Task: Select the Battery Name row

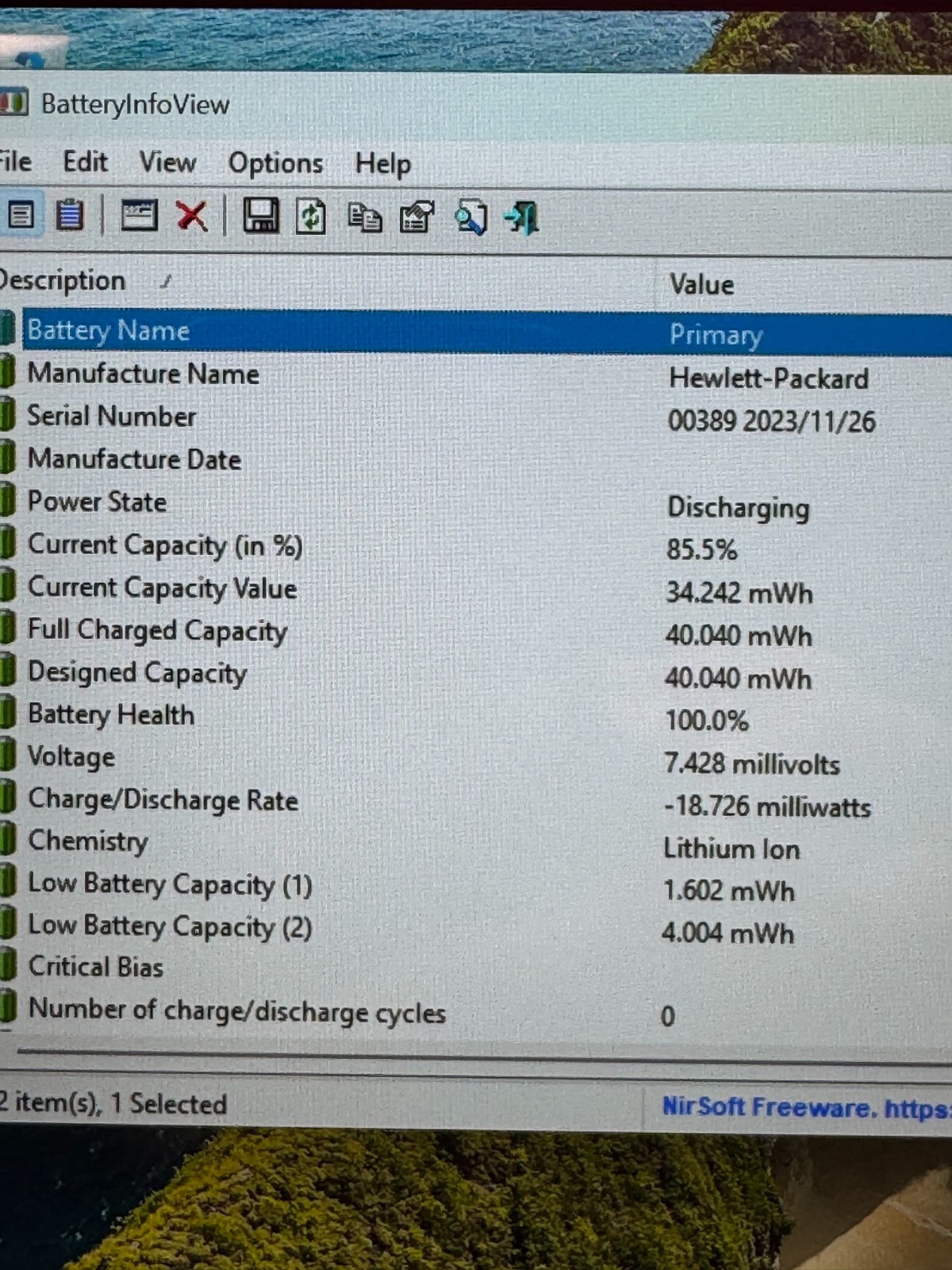Action: point(476,332)
